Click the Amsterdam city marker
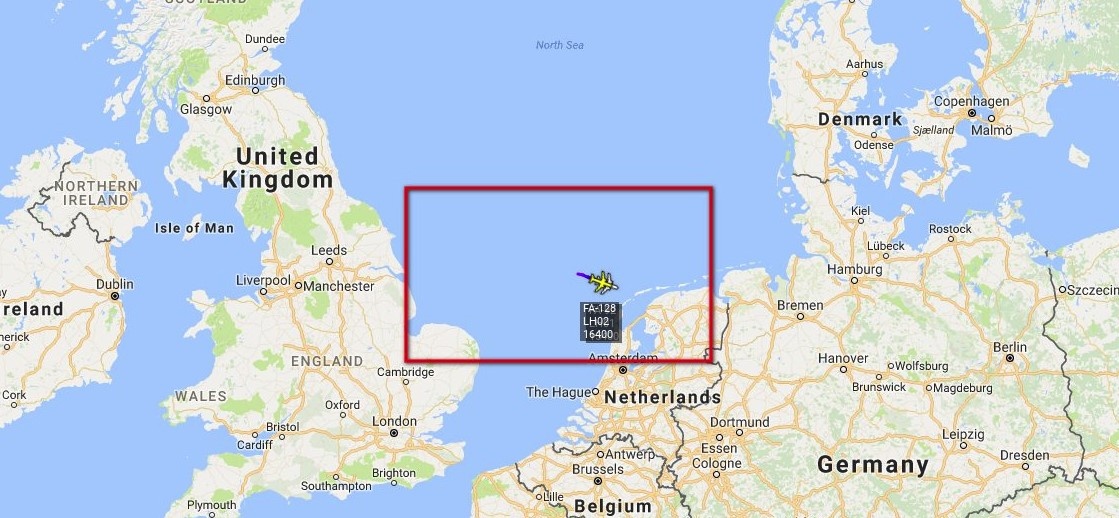 click(623, 370)
